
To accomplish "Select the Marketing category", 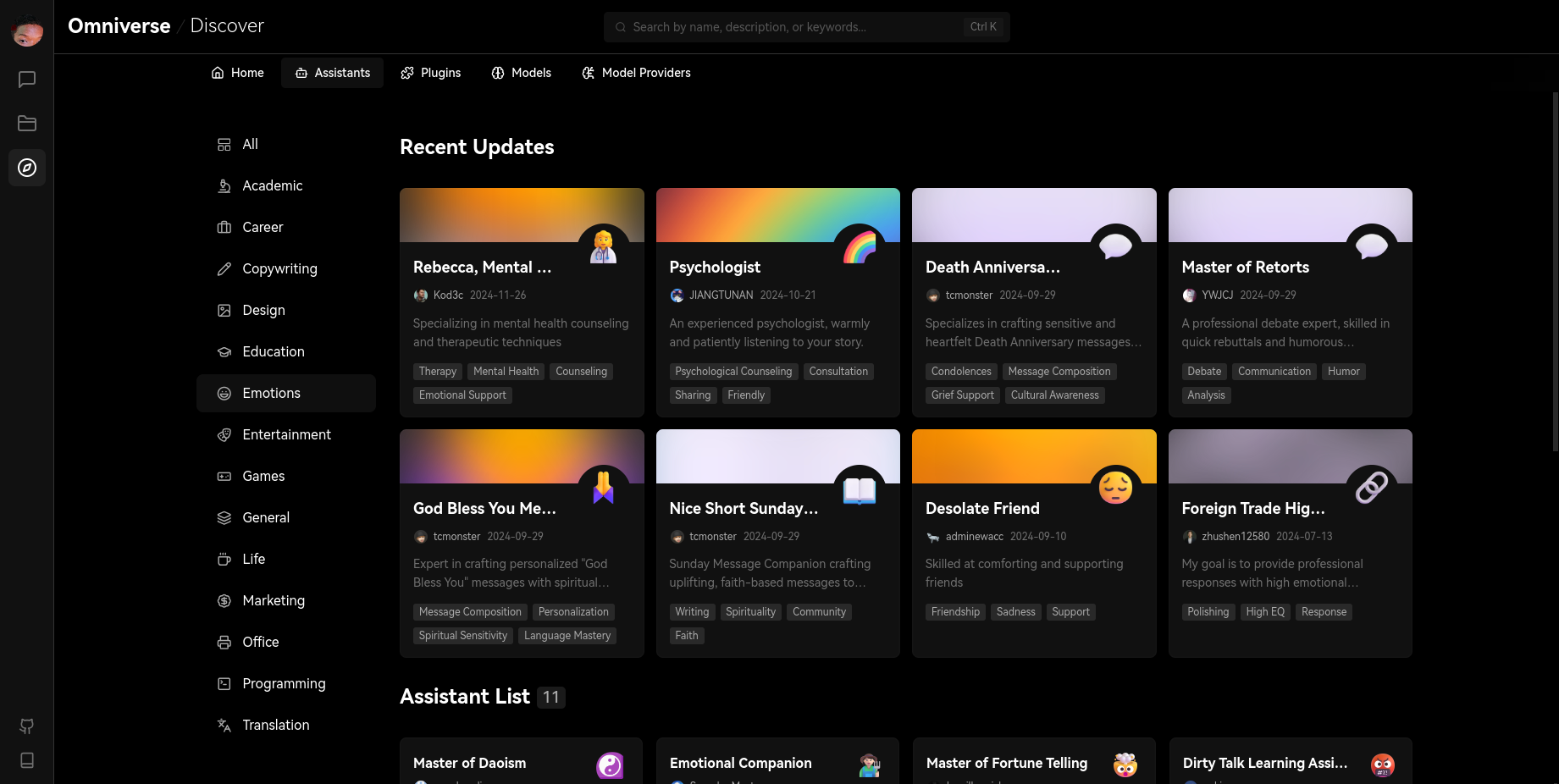I will [286, 601].
